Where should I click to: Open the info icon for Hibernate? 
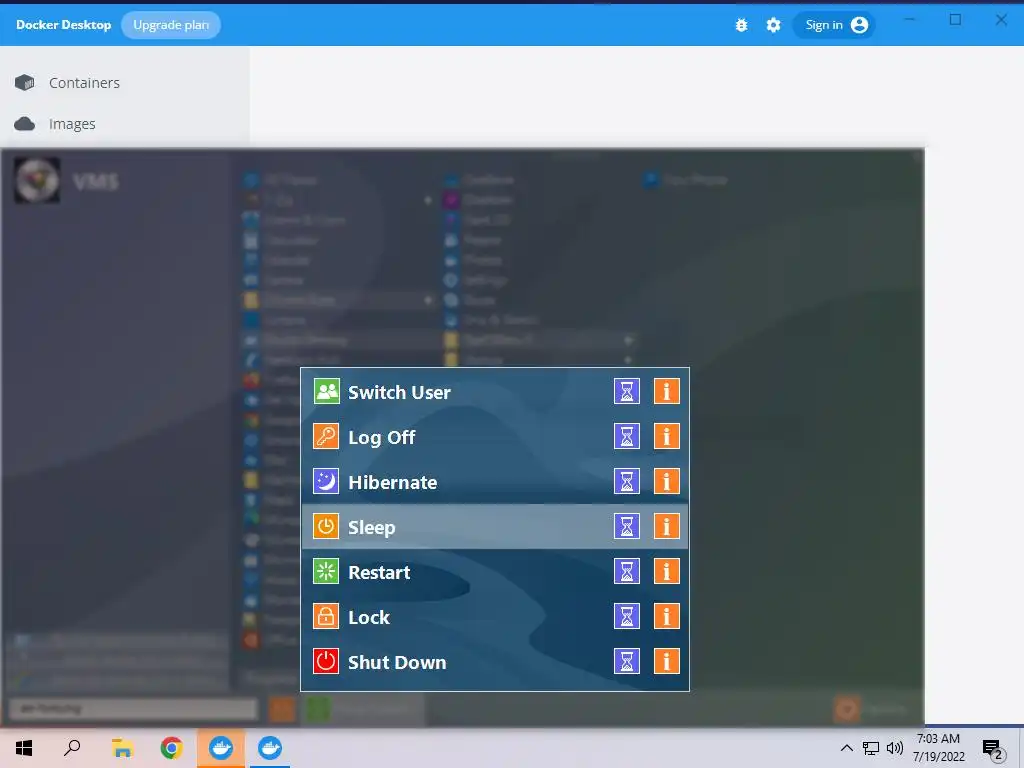(667, 481)
